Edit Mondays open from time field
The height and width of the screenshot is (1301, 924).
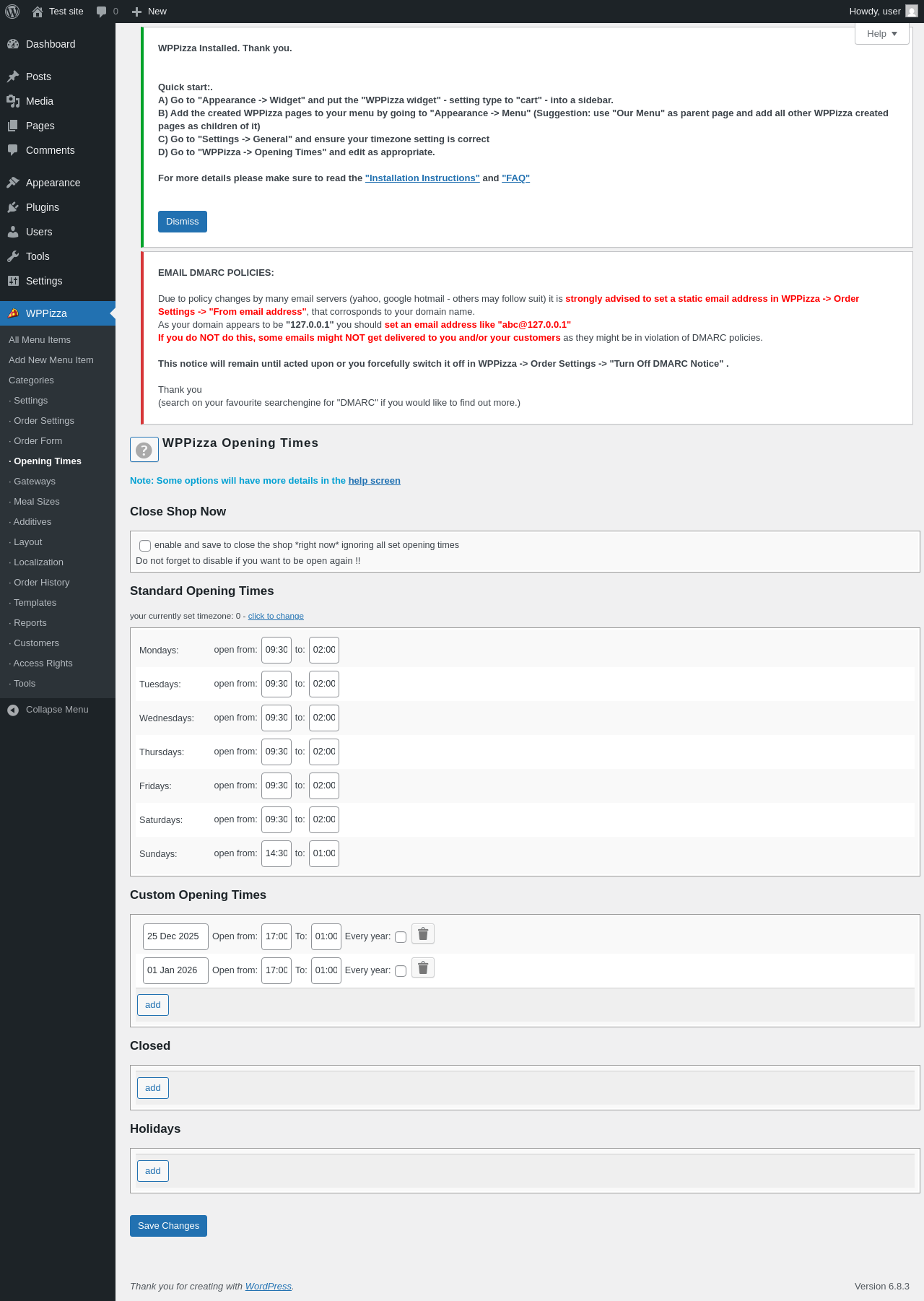tap(276, 650)
